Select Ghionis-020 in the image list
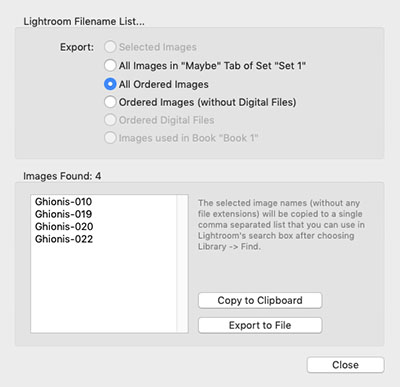400x387 pixels. [64, 227]
